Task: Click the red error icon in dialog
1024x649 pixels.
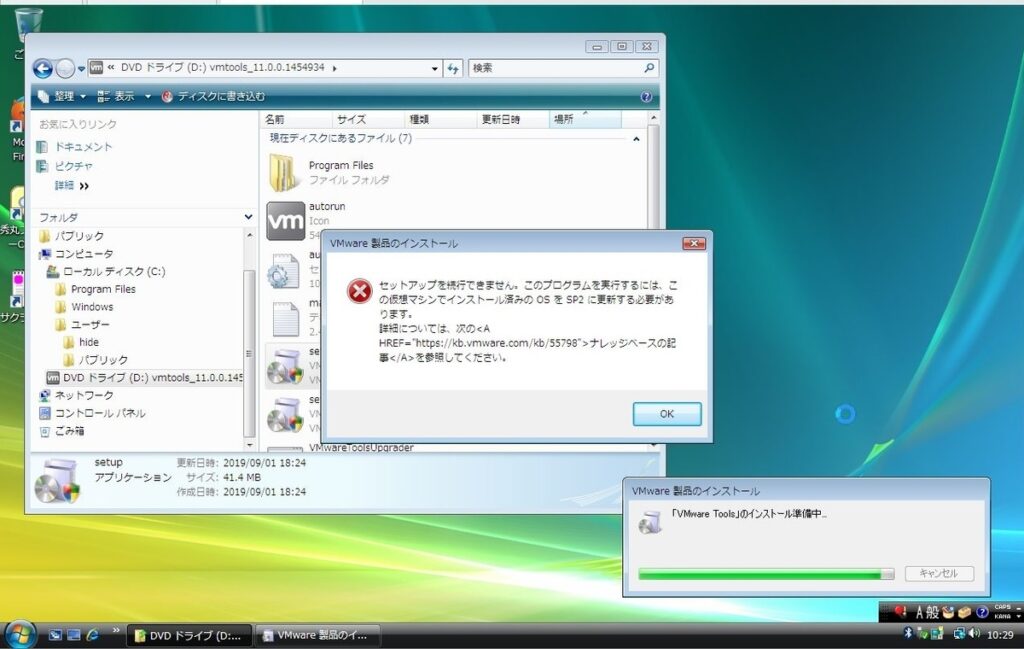Action: (x=359, y=291)
